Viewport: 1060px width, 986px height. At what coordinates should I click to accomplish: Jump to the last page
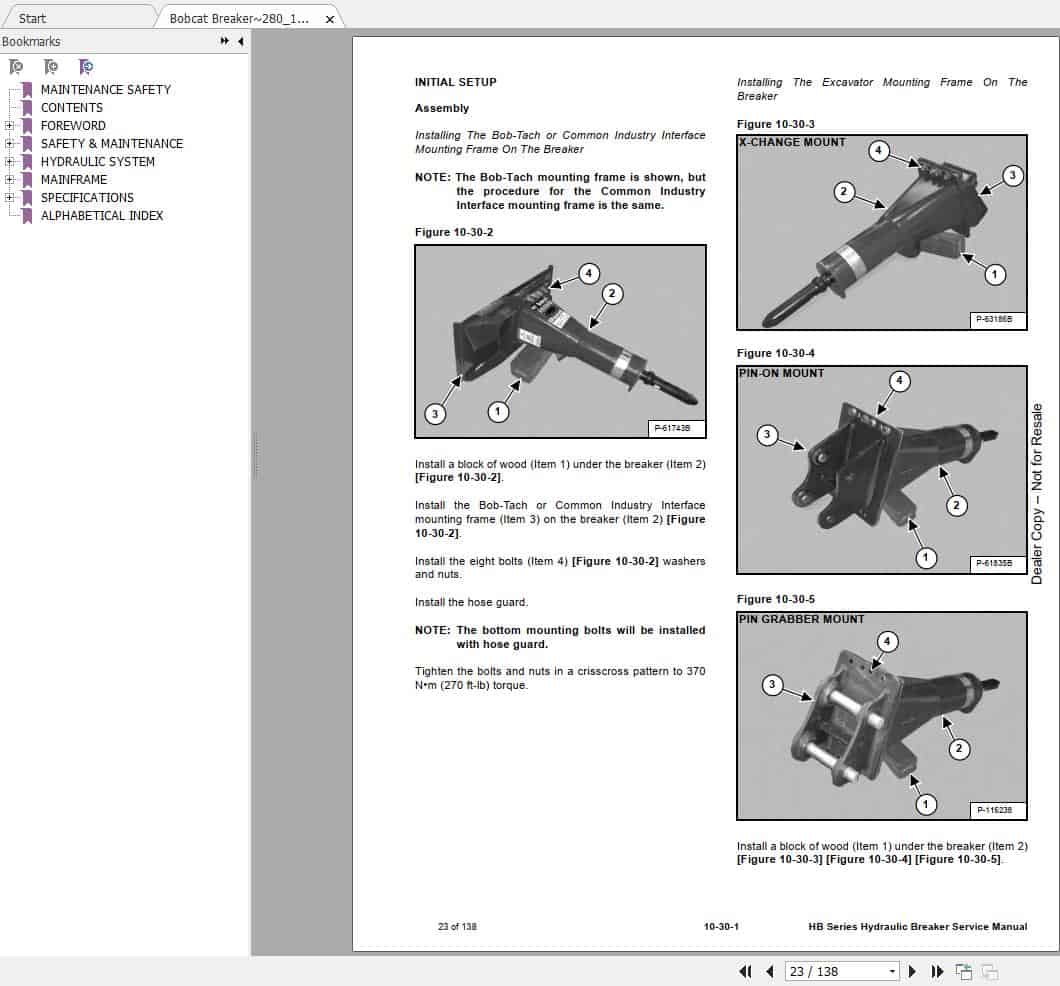pyautogui.click(x=937, y=971)
